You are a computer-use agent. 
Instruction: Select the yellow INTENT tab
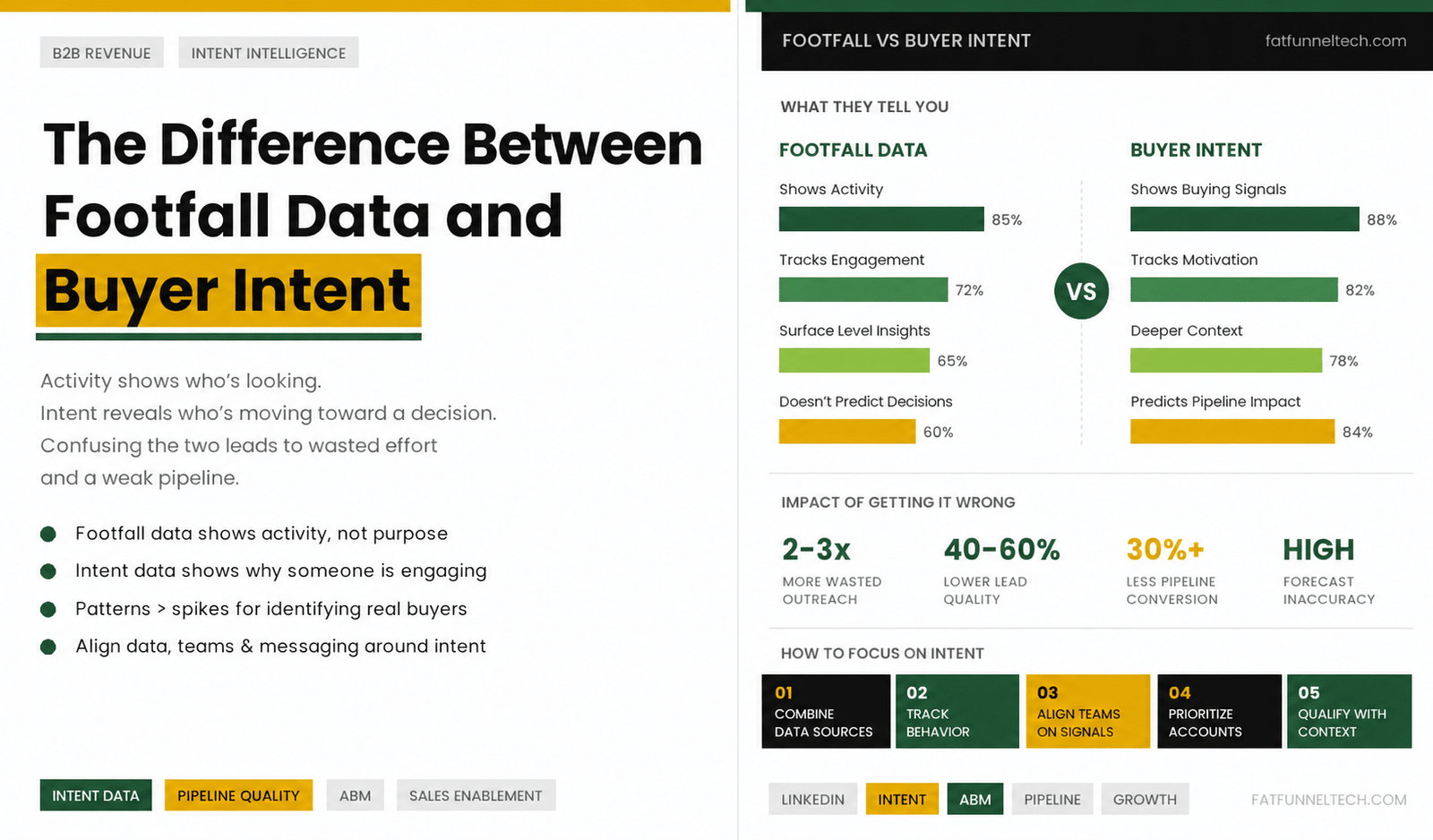tap(902, 799)
